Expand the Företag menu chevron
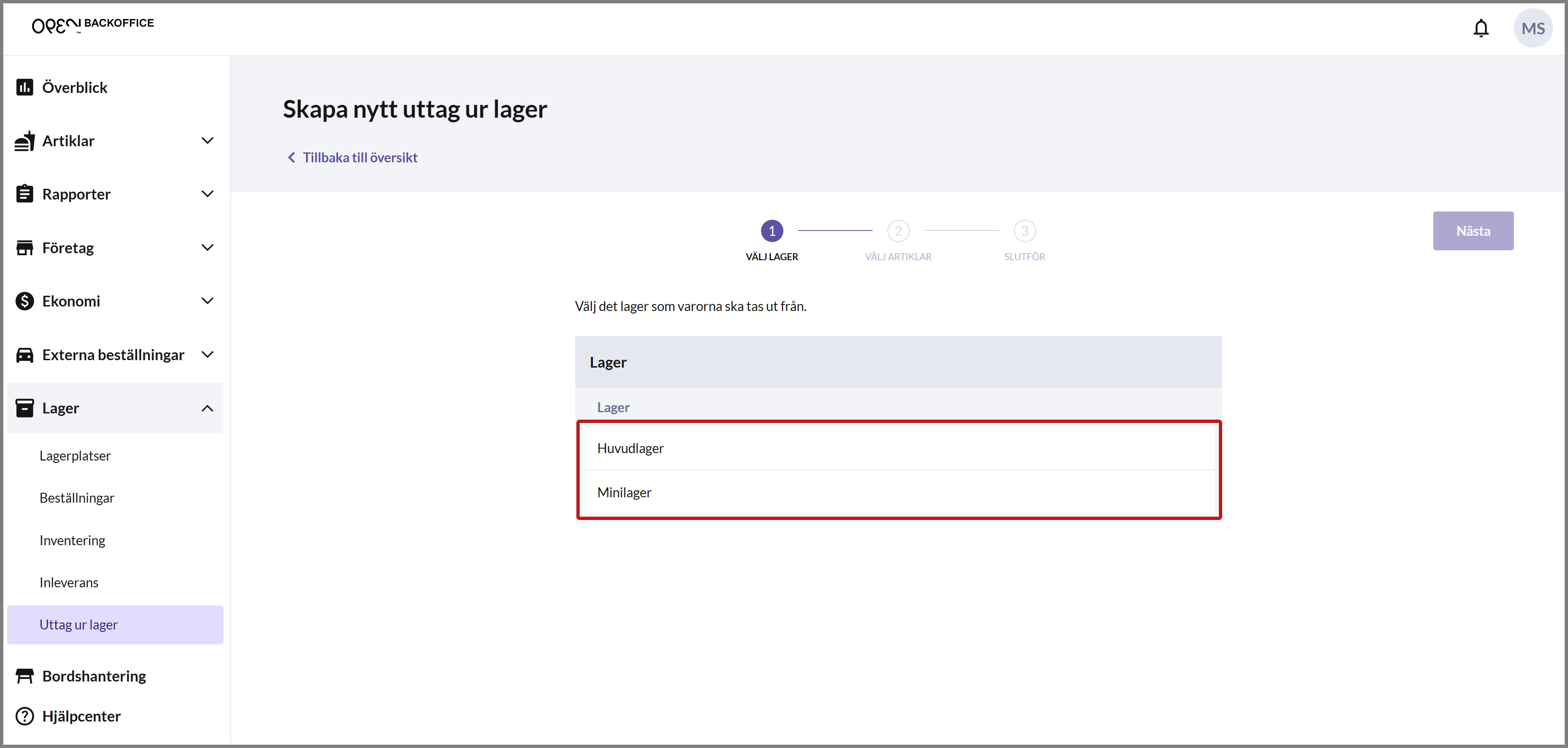This screenshot has height=748, width=1568. tap(207, 247)
